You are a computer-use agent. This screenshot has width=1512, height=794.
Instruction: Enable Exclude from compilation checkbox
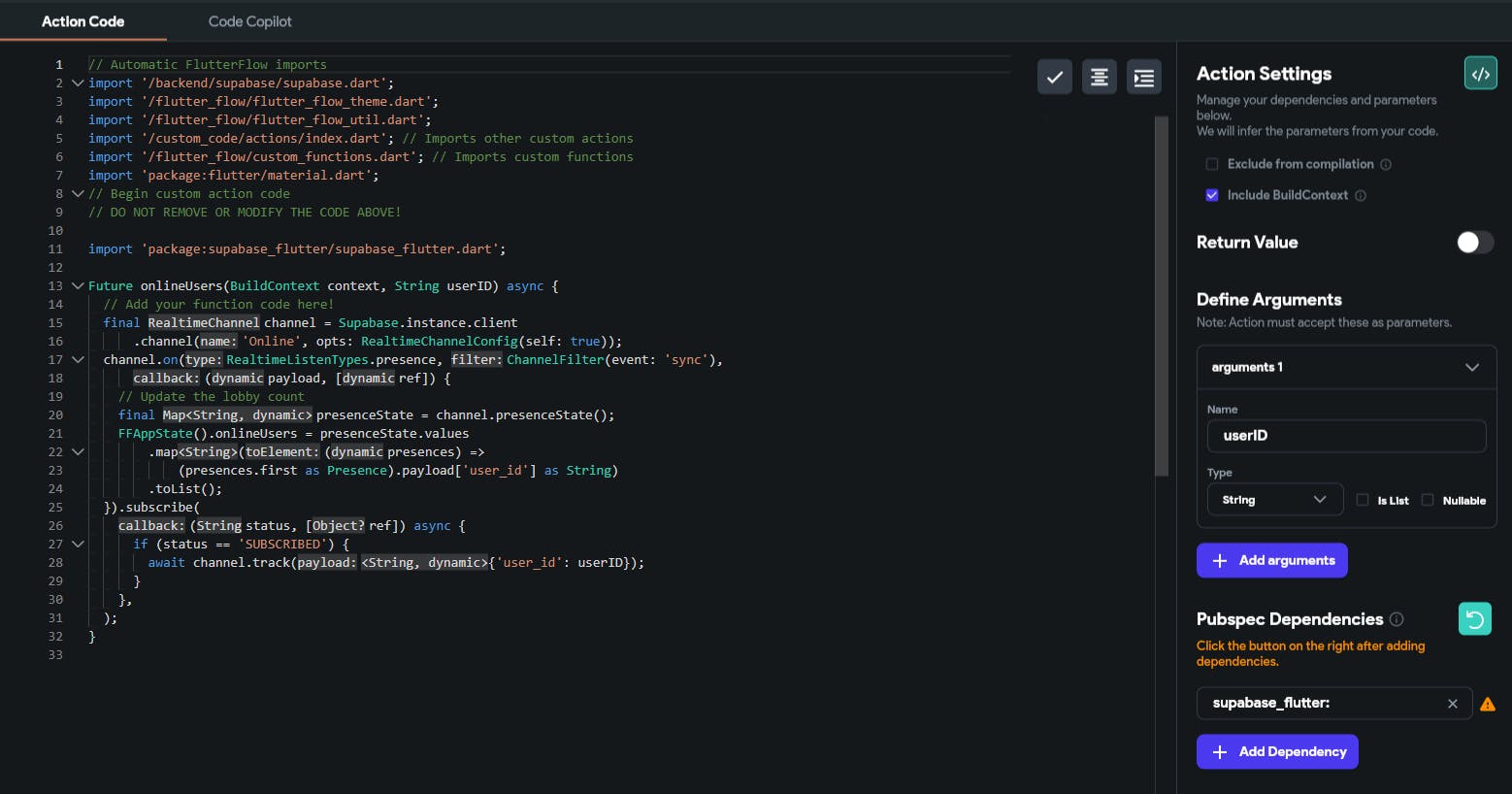[1211, 164]
